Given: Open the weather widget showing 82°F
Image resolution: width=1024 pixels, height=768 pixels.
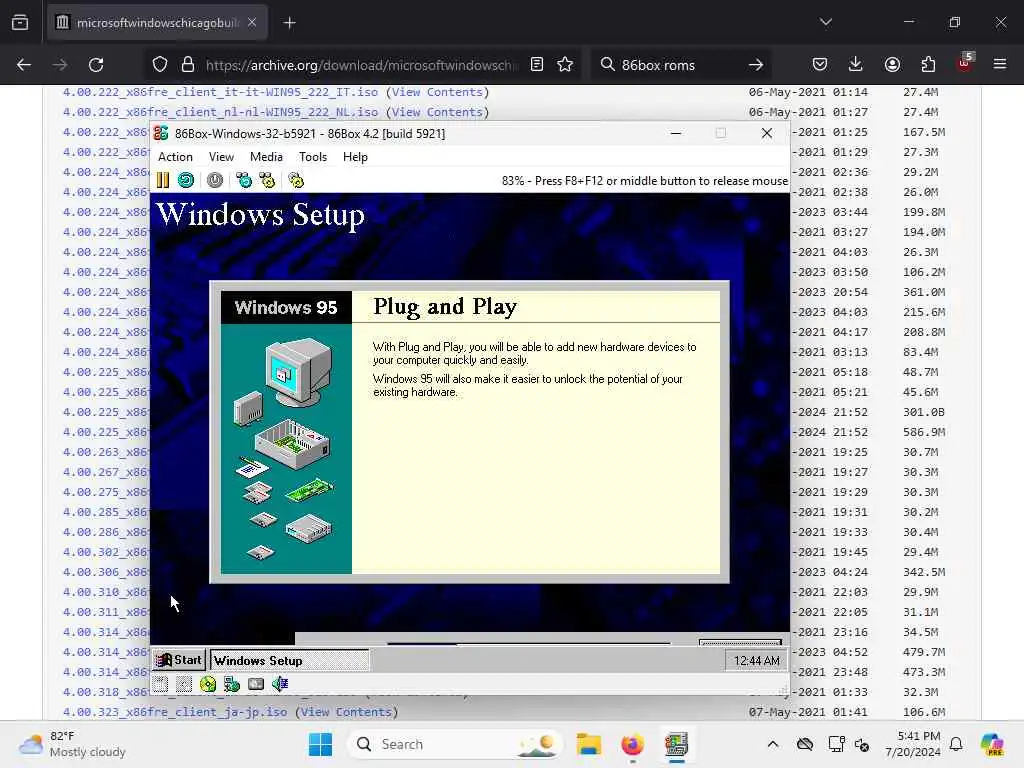Looking at the screenshot, I should 72,744.
